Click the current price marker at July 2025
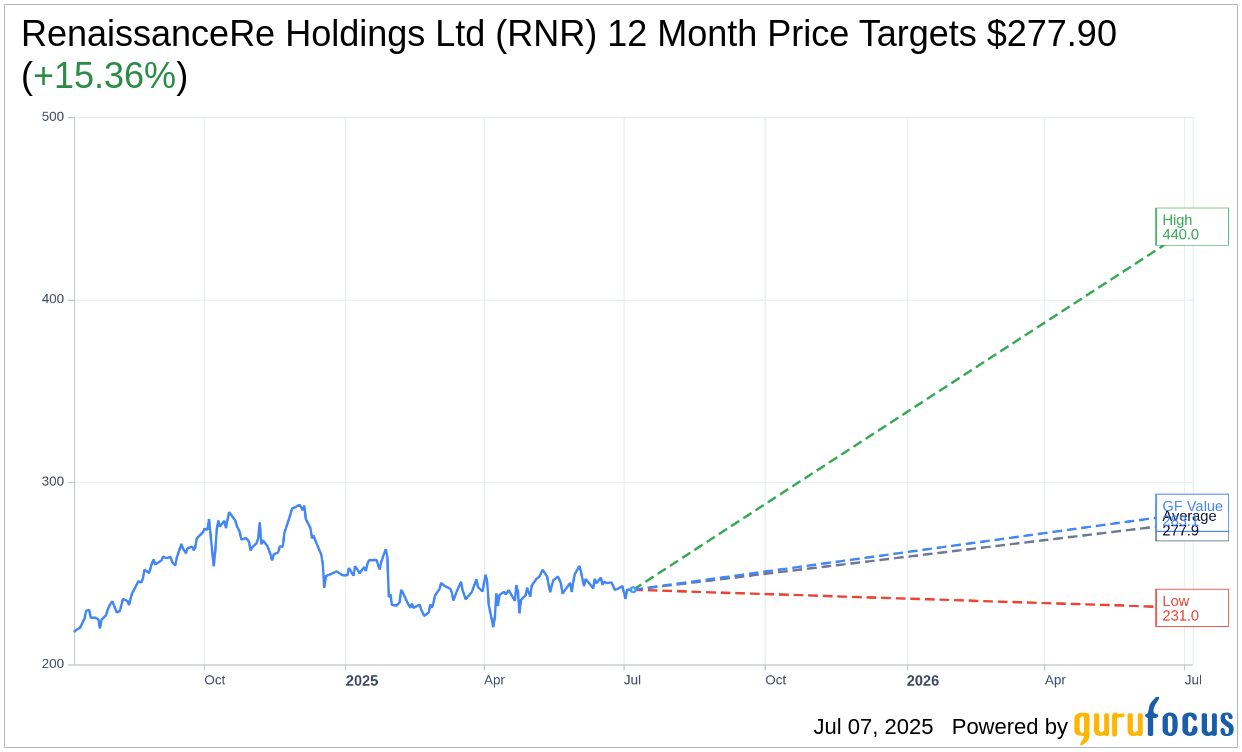This screenshot has height=752, width=1242. 631,589
